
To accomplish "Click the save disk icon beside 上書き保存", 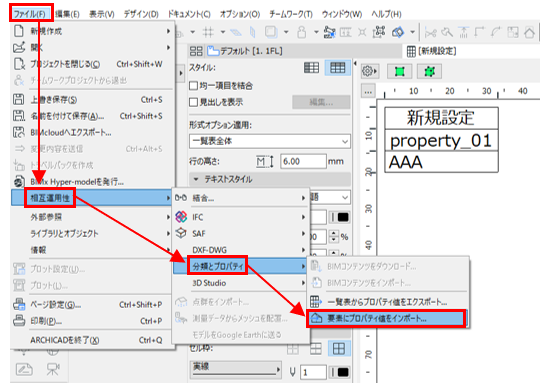I will click(x=19, y=99).
